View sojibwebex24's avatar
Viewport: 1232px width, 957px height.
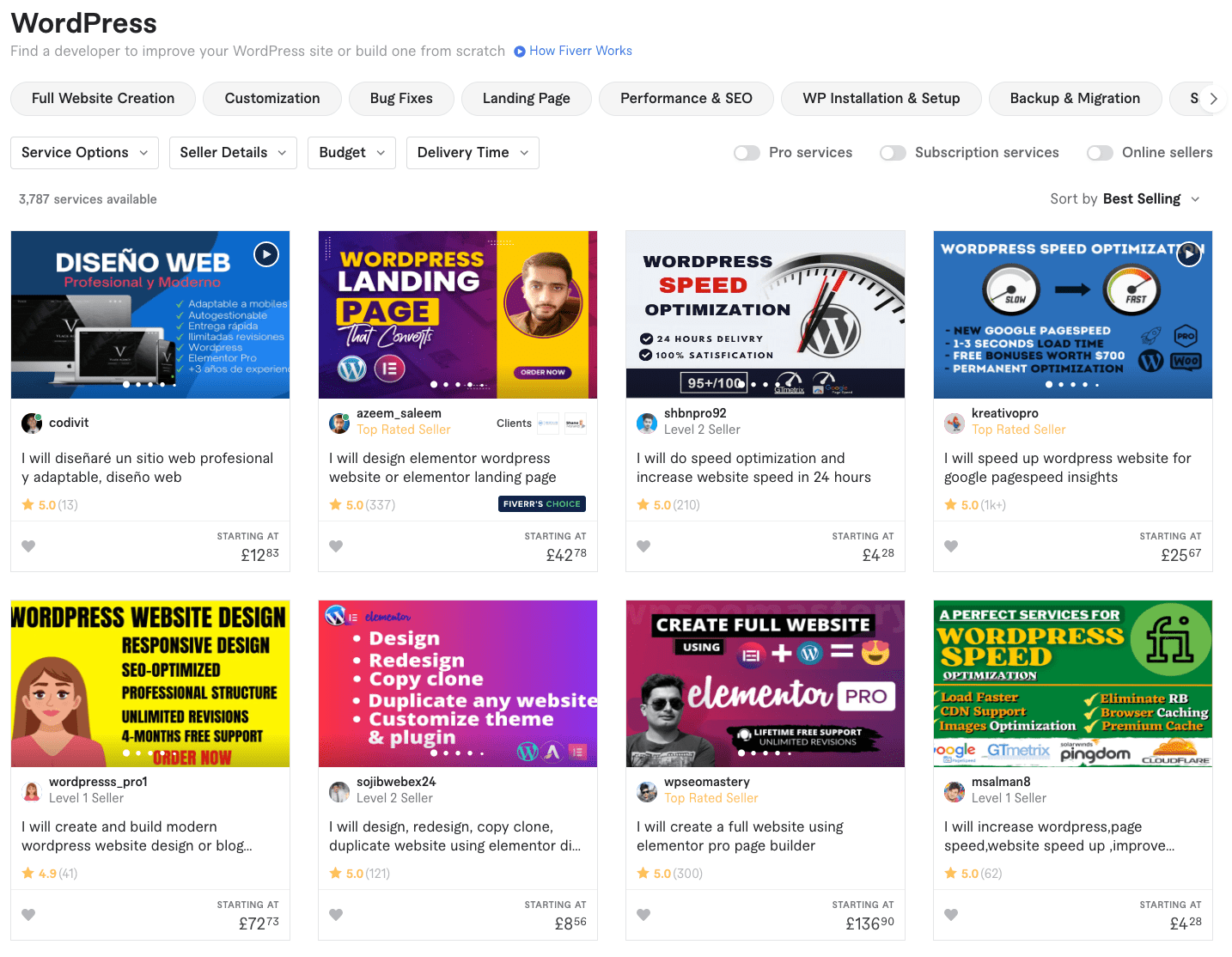point(339,791)
